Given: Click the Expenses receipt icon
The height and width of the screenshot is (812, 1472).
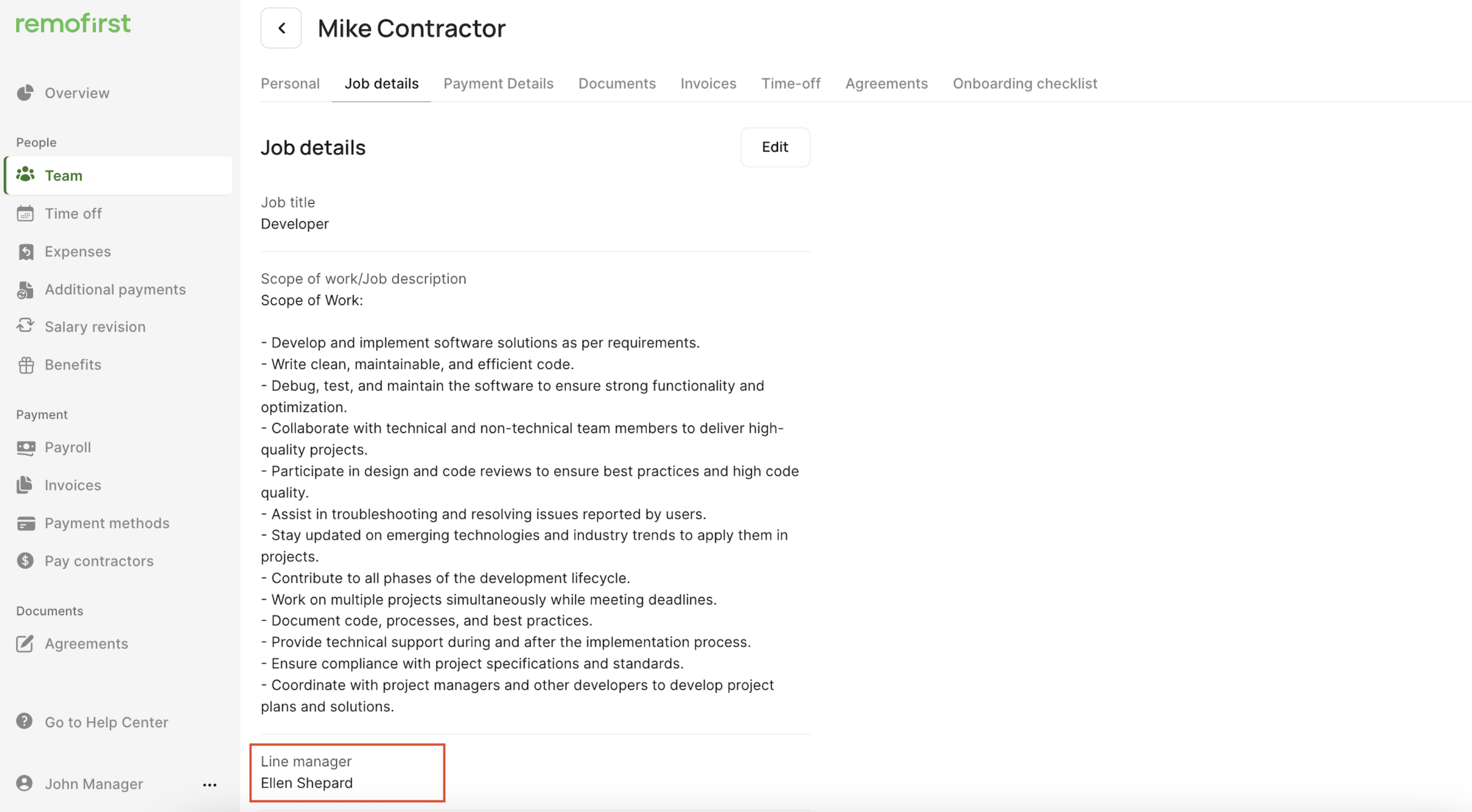Looking at the screenshot, I should (25, 251).
